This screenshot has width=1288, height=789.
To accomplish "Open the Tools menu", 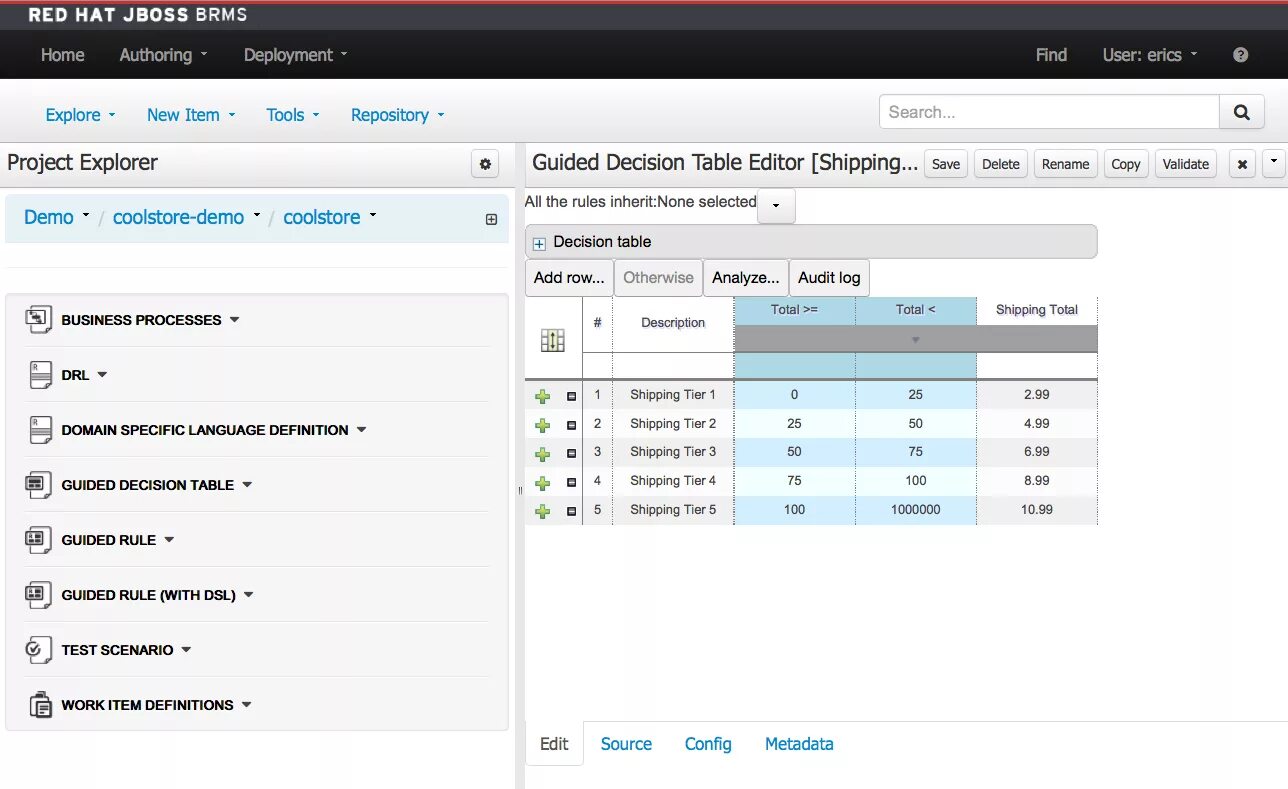I will 292,115.
